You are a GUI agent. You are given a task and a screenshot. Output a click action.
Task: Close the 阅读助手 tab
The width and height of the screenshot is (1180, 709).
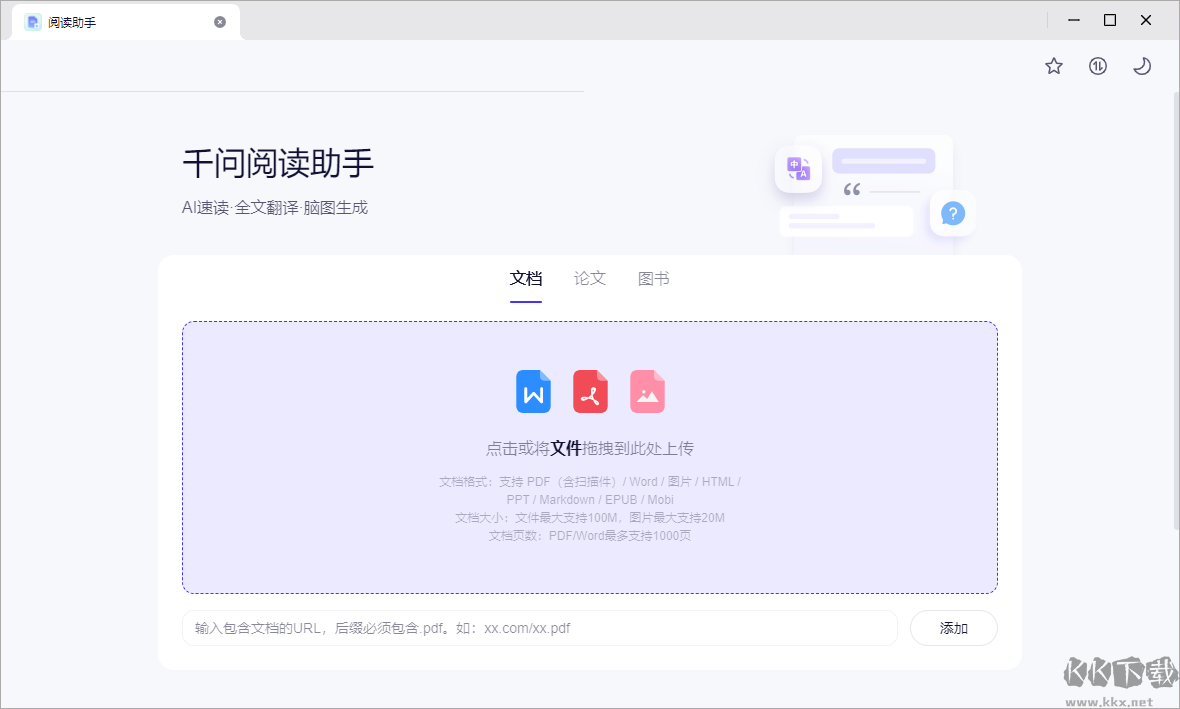click(220, 22)
